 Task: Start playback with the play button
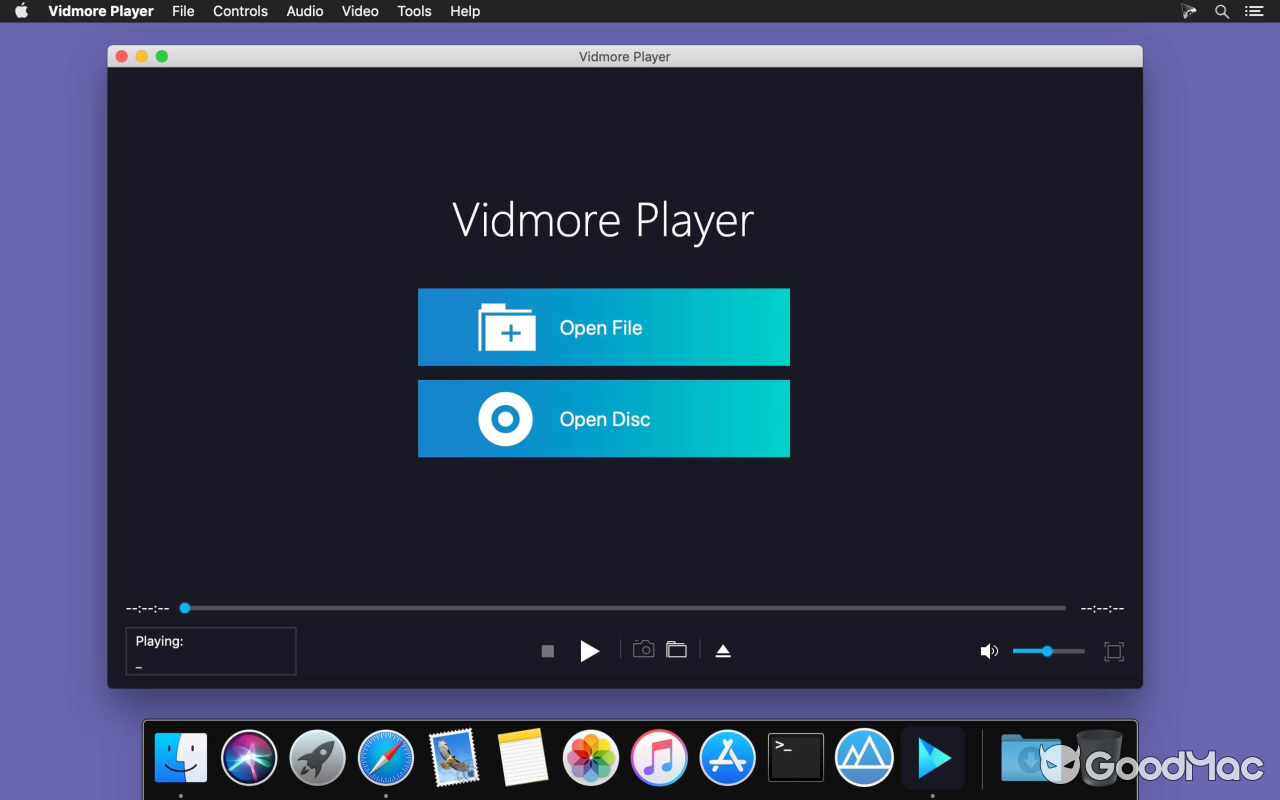(590, 650)
